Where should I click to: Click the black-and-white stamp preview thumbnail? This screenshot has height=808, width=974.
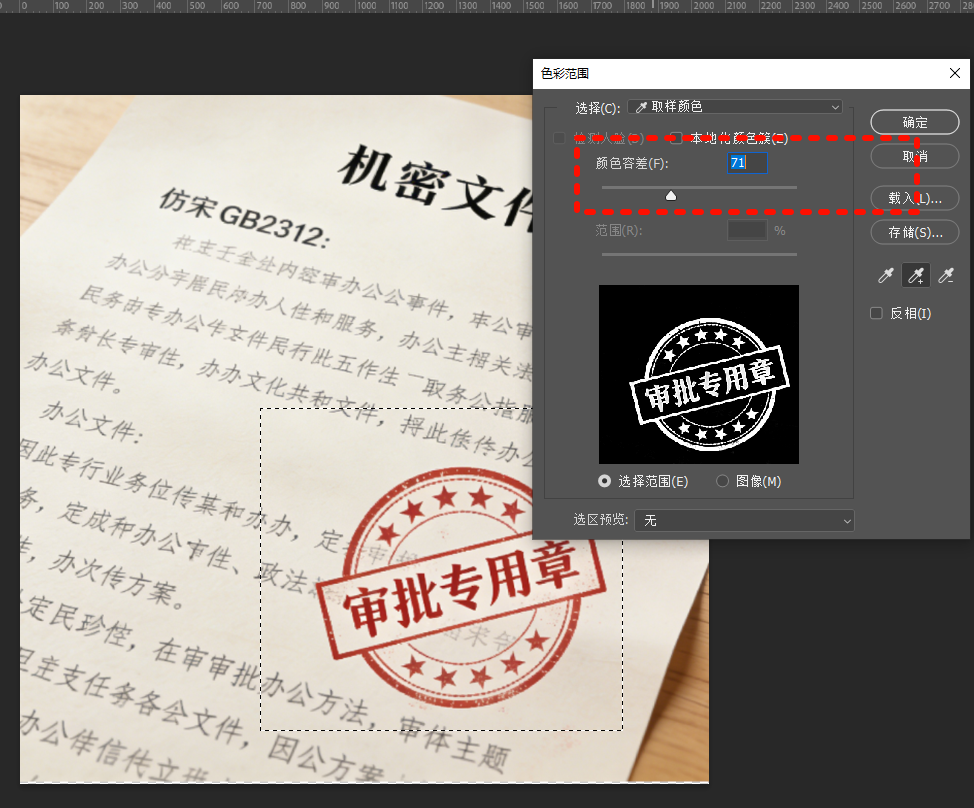699,374
